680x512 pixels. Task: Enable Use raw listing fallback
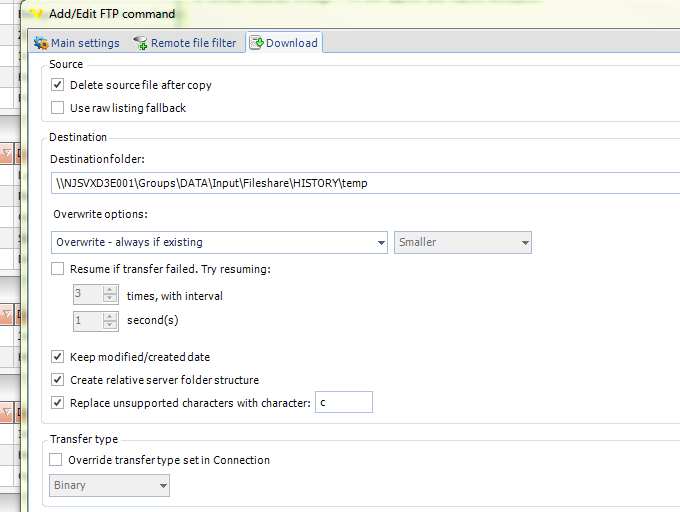[x=58, y=108]
